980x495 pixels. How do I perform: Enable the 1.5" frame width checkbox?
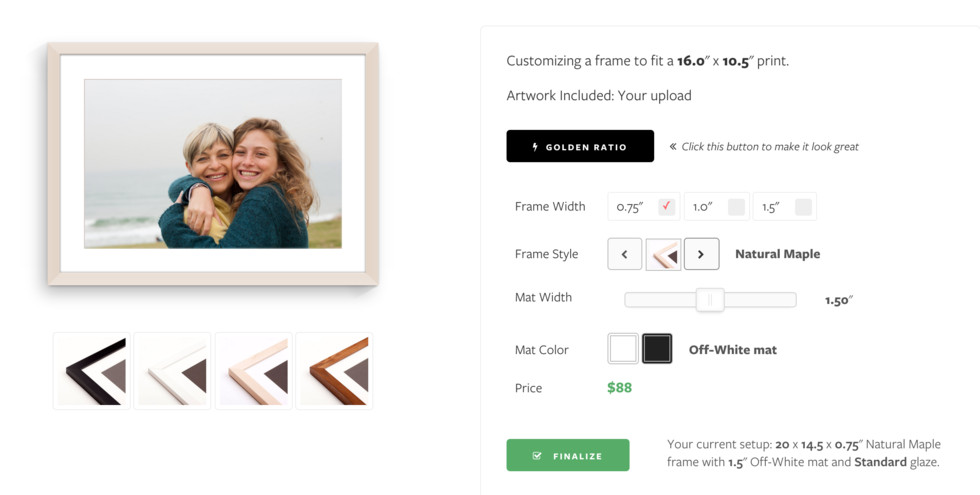tap(803, 207)
